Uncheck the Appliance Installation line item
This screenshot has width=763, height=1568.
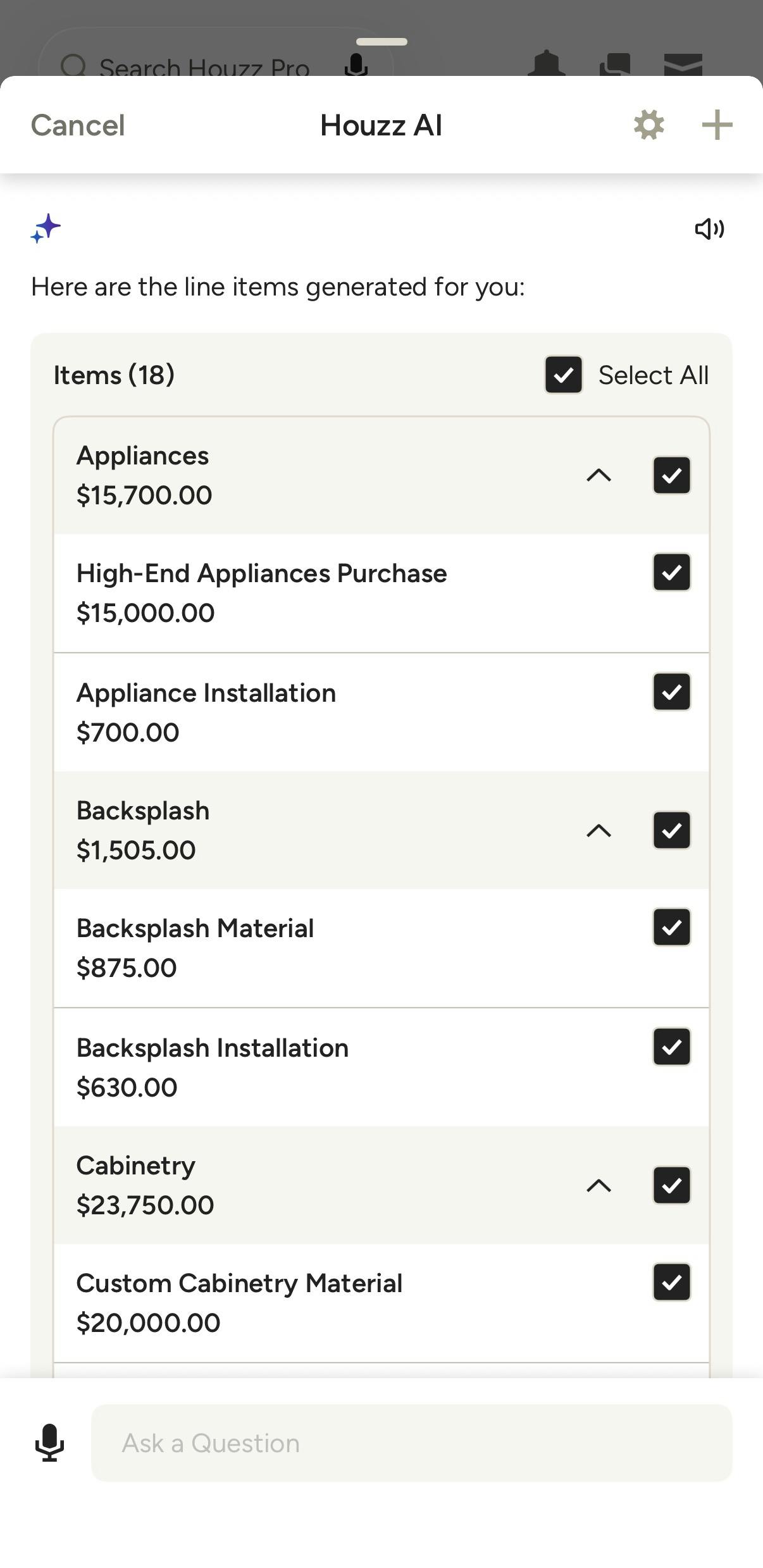click(671, 692)
